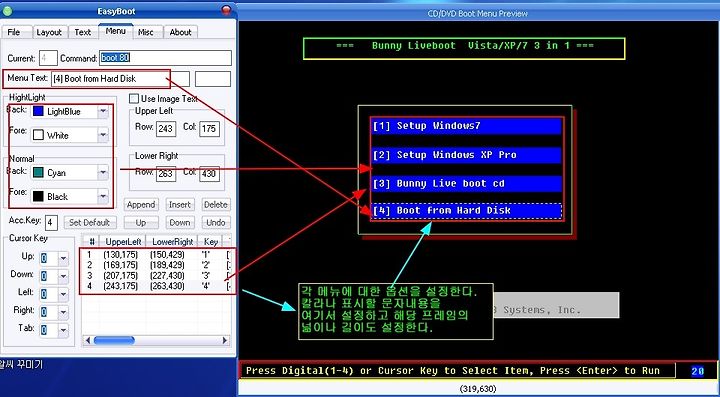Switch to the Text tab
Screen dimensions: 720x397
[83, 32]
